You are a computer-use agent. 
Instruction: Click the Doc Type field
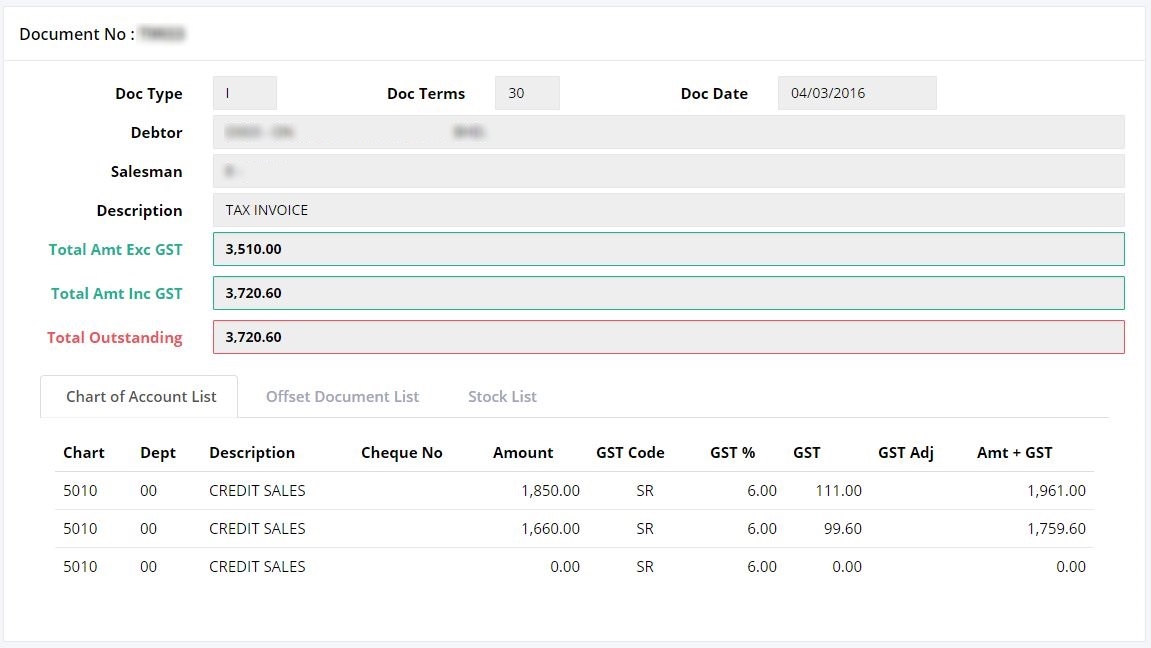point(244,93)
